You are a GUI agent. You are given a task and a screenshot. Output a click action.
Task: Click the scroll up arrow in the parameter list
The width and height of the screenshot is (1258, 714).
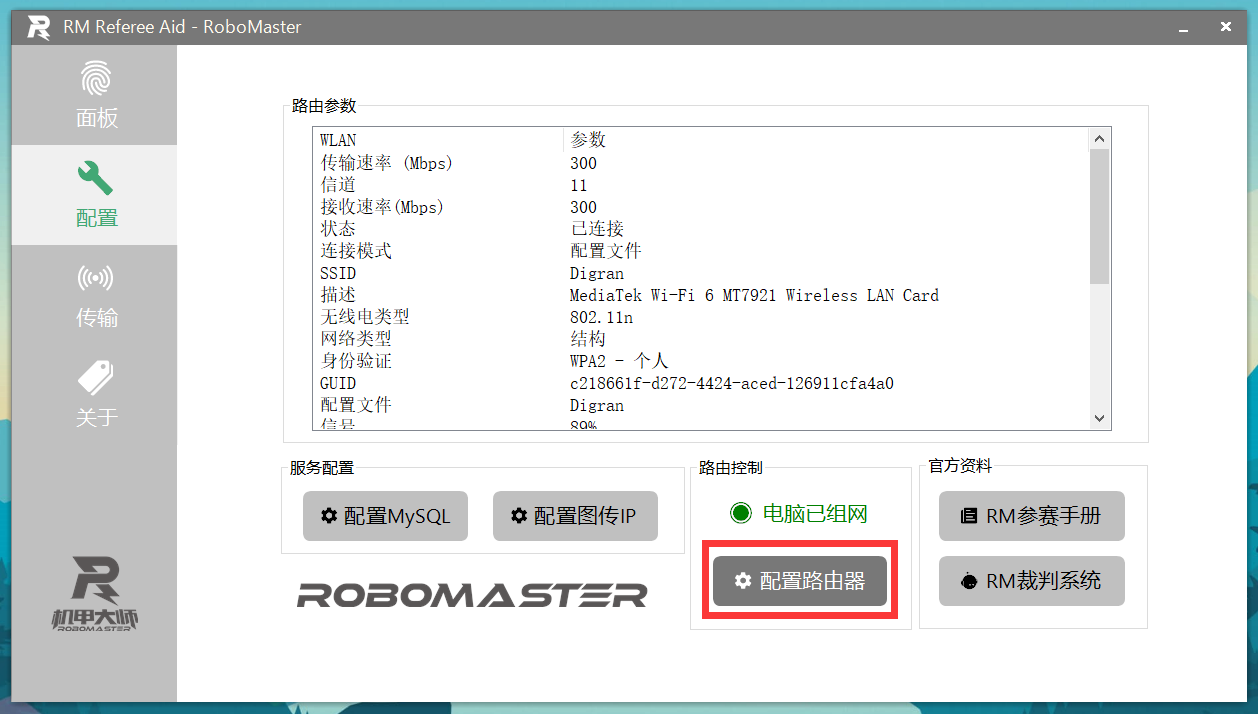[1099, 139]
